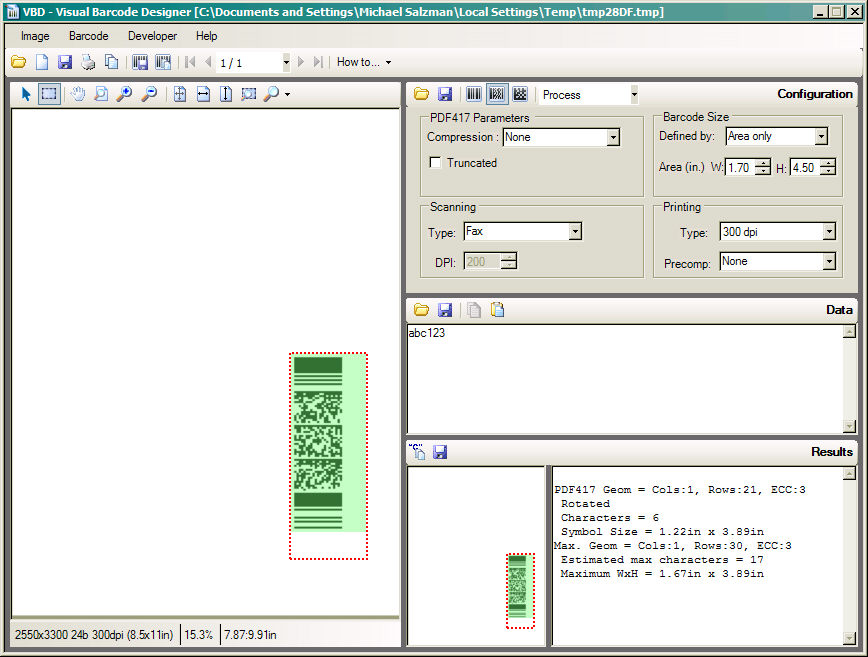Click the Symbol Size result line
This screenshot has width=868, height=657.
(x=662, y=531)
